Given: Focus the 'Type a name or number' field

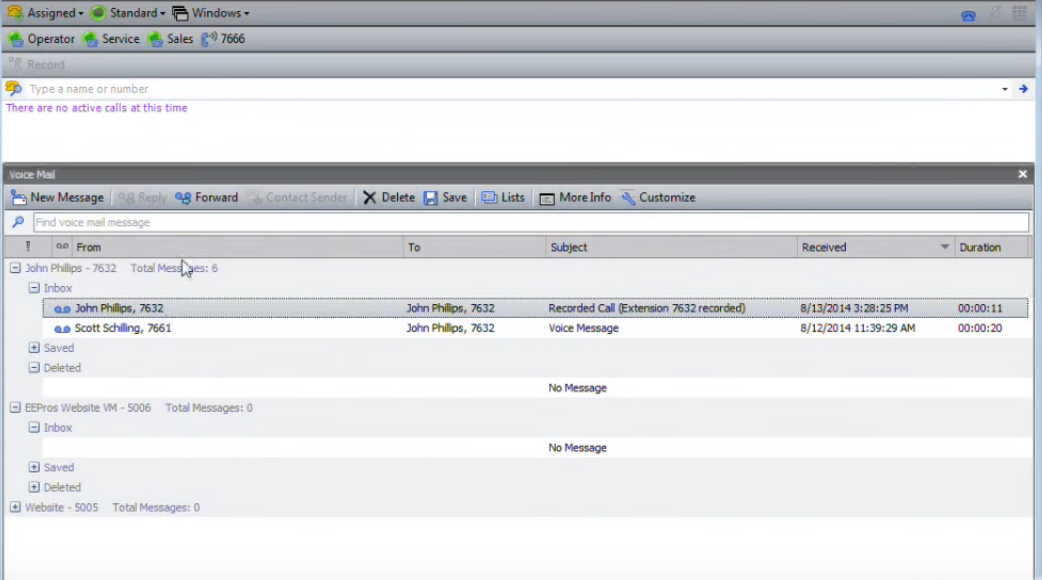Looking at the screenshot, I should 512,88.
